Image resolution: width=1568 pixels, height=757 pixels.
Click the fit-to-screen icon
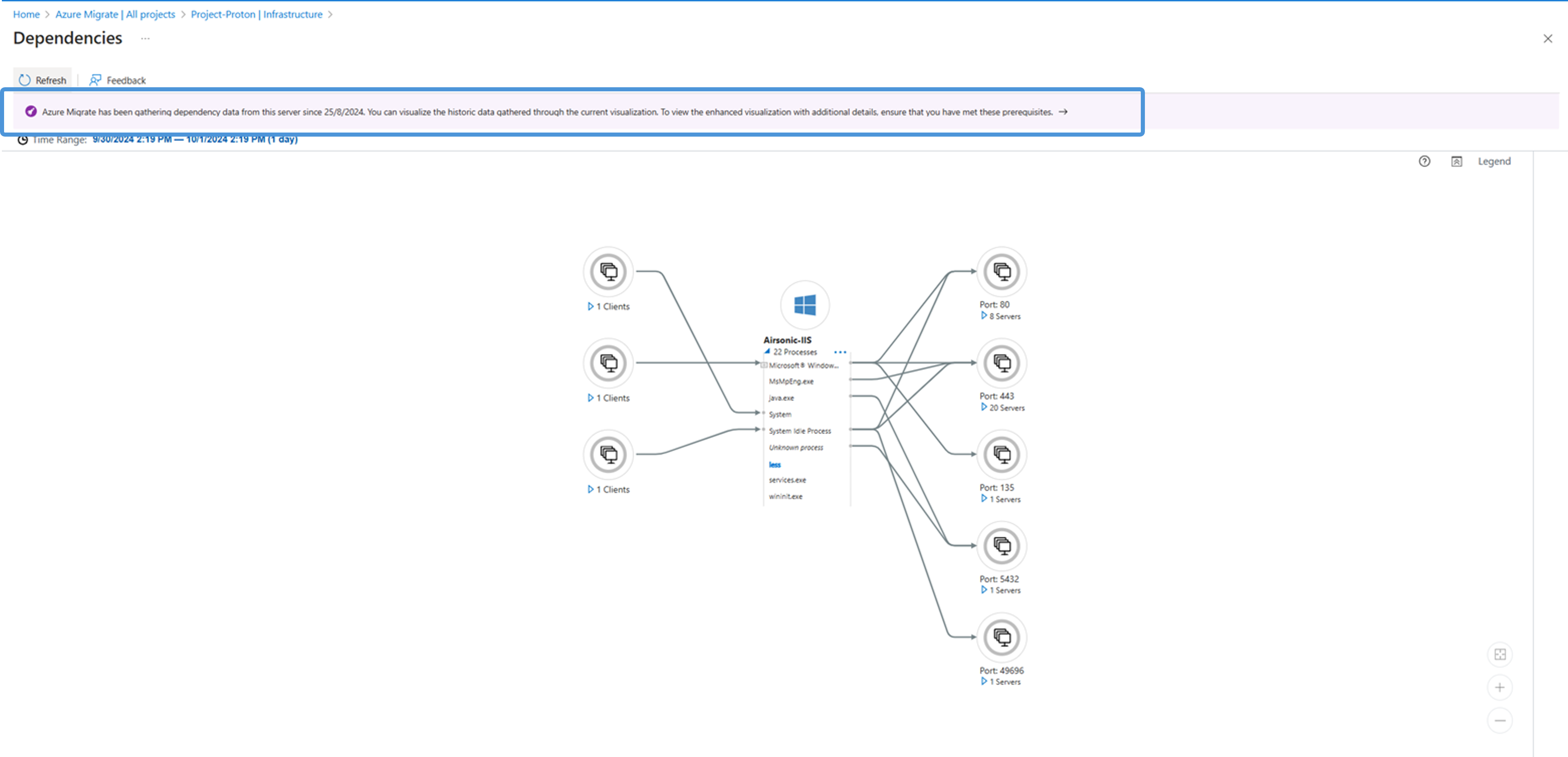pos(1499,655)
